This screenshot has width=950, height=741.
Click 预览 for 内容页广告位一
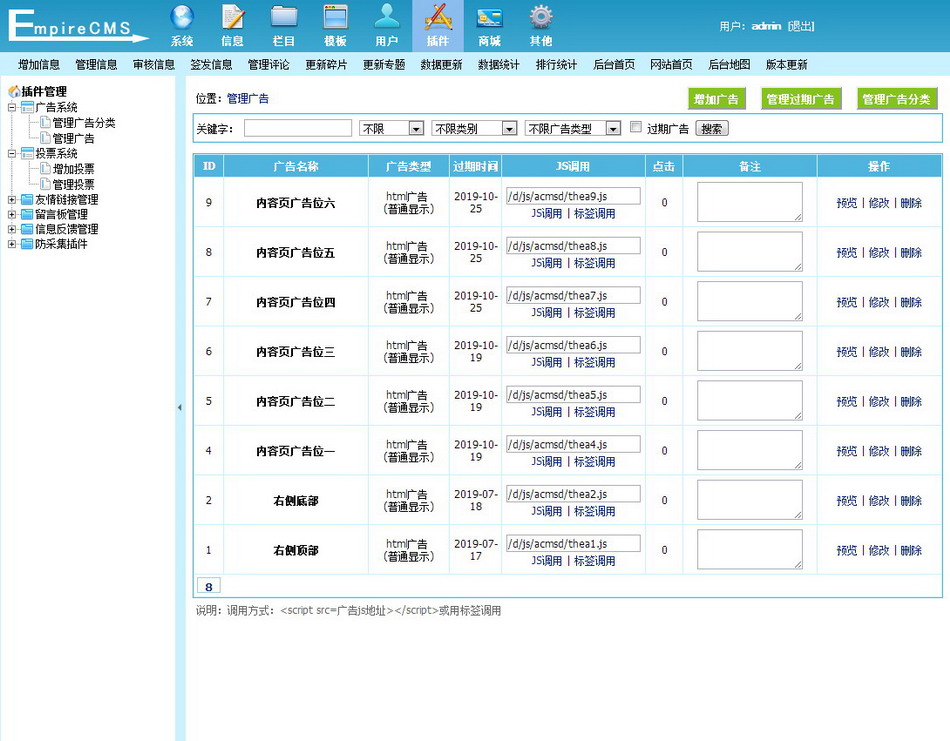846,451
